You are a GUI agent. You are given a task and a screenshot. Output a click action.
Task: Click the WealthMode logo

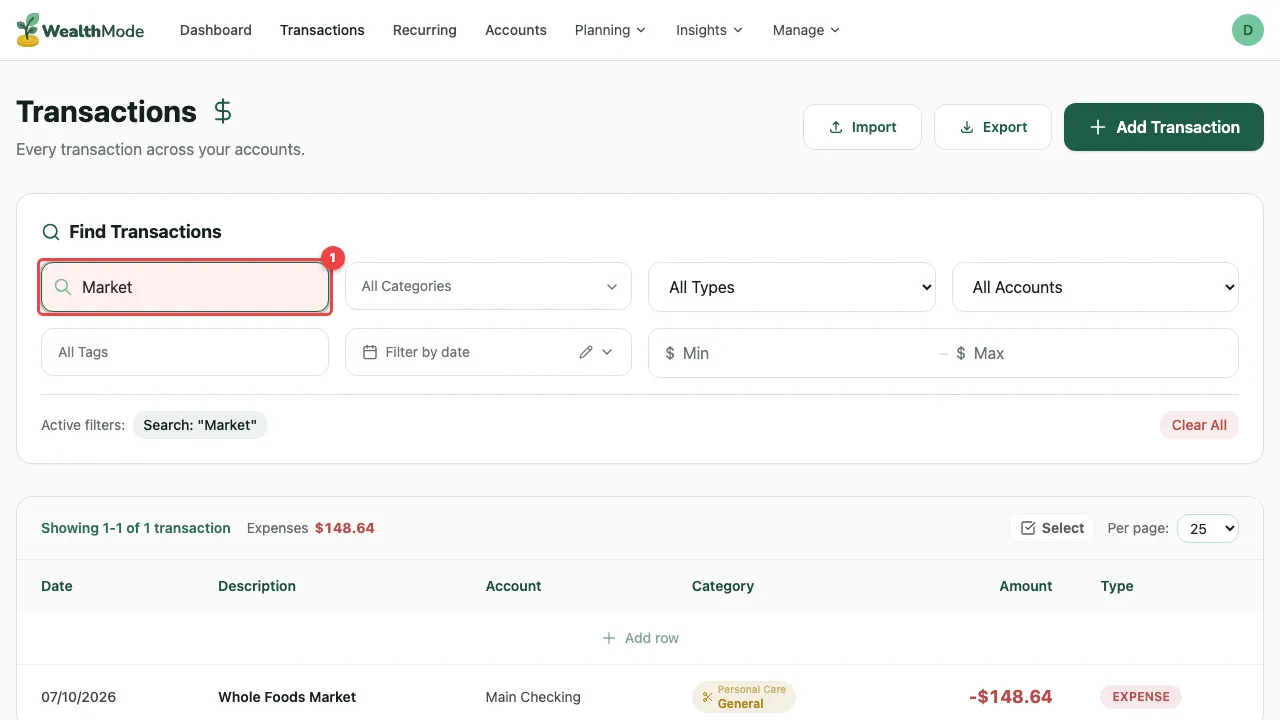[80, 30]
